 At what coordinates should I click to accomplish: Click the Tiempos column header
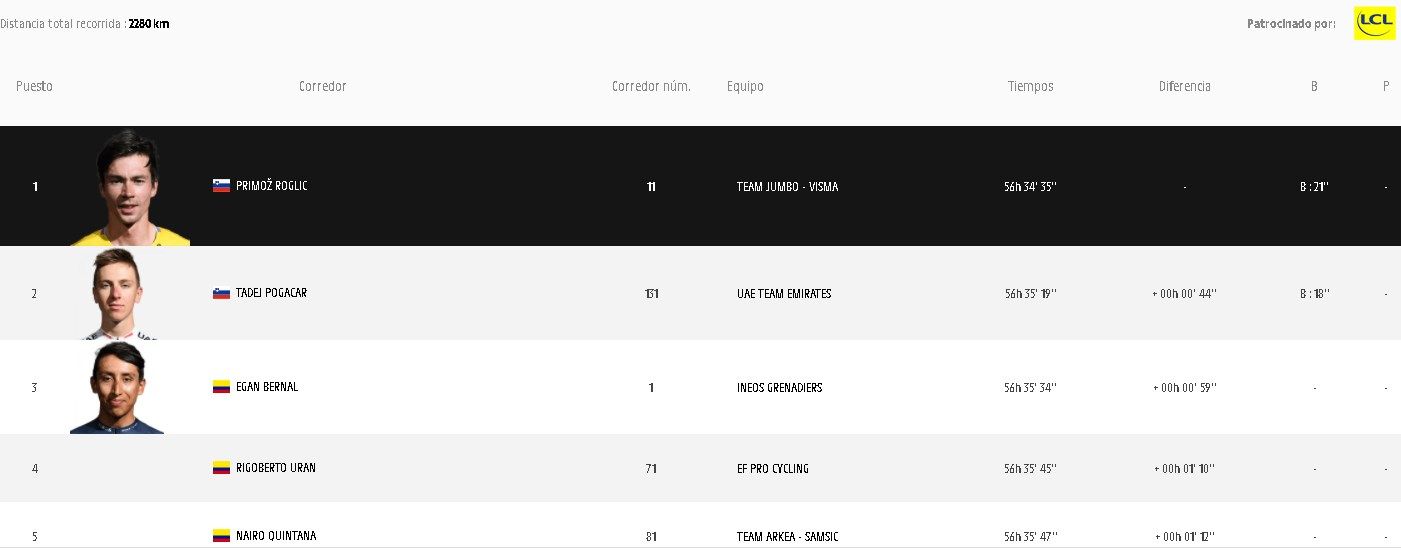click(1030, 87)
